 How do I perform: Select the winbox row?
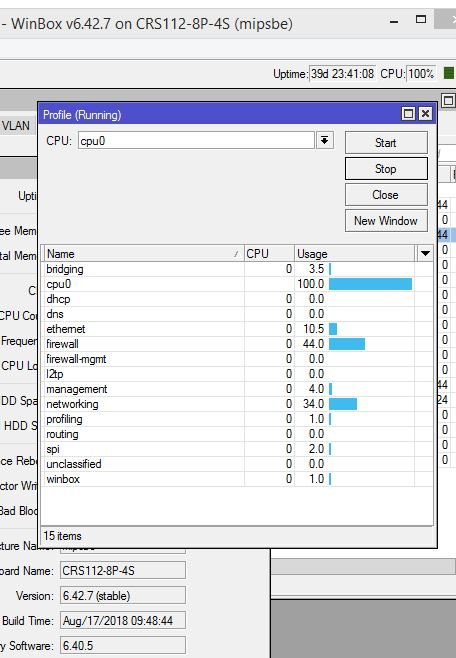click(x=238, y=479)
